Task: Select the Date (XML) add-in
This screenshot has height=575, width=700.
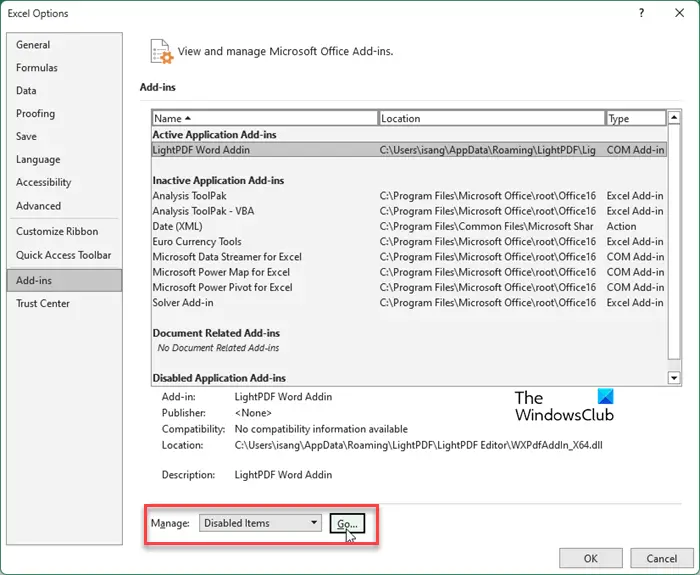Action: click(409, 226)
